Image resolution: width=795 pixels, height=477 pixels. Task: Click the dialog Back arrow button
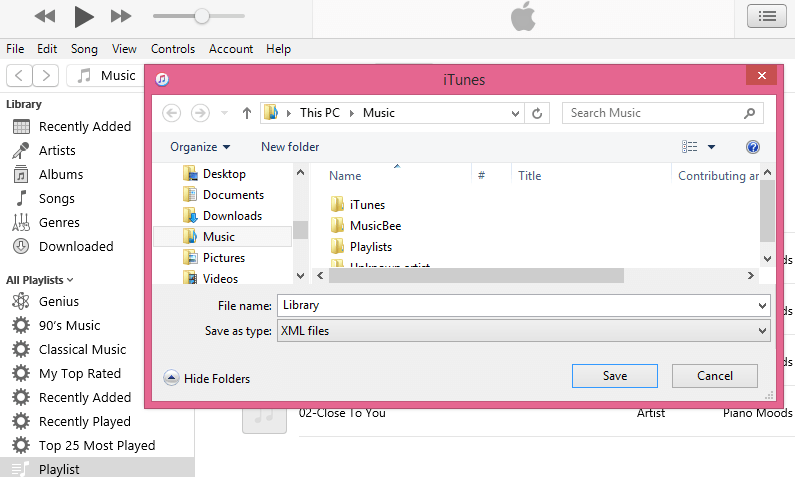tap(171, 113)
